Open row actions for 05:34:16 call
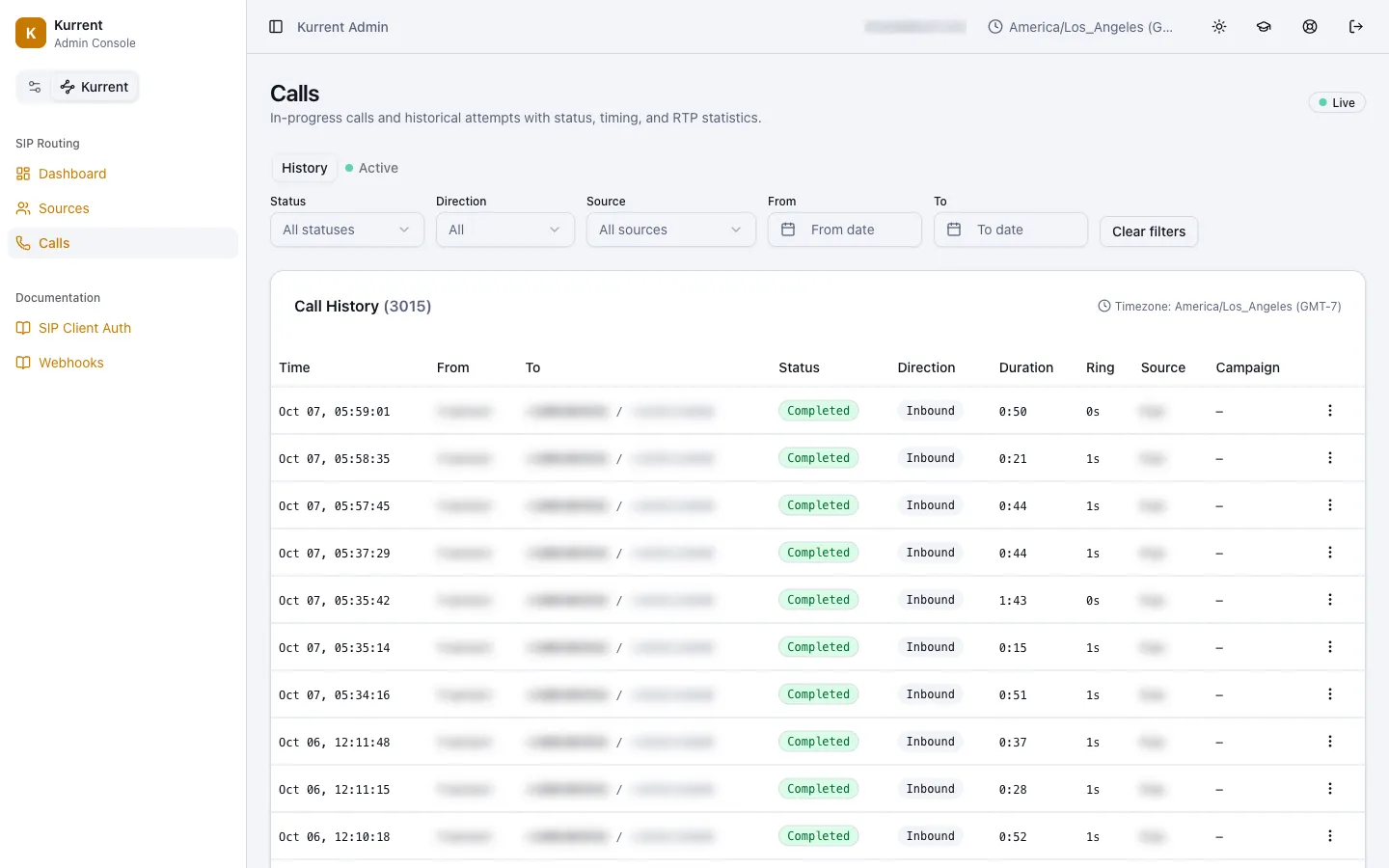This screenshot has height=868, width=1389. pyautogui.click(x=1330, y=694)
